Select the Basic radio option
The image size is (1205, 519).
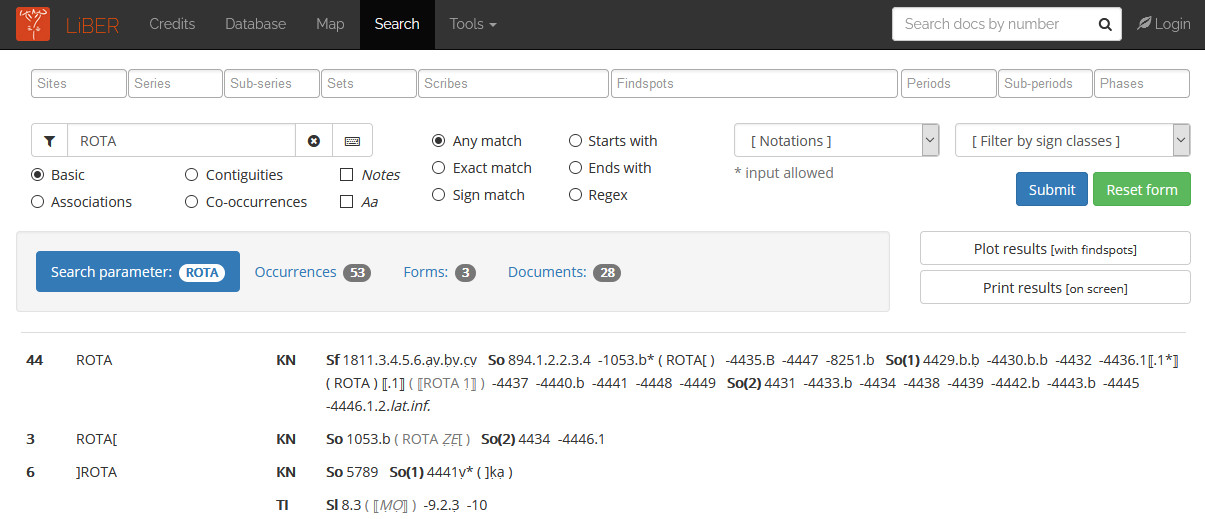click(x=38, y=175)
